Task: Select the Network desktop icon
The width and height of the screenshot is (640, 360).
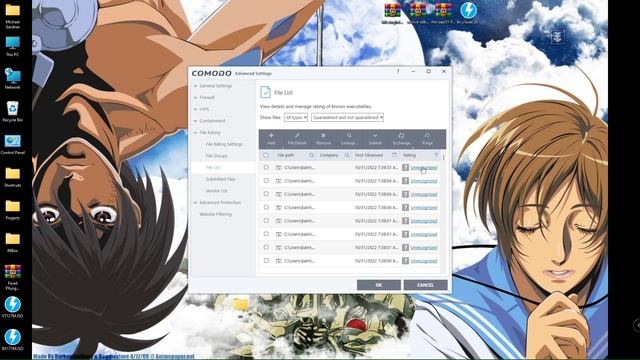Action: click(13, 79)
